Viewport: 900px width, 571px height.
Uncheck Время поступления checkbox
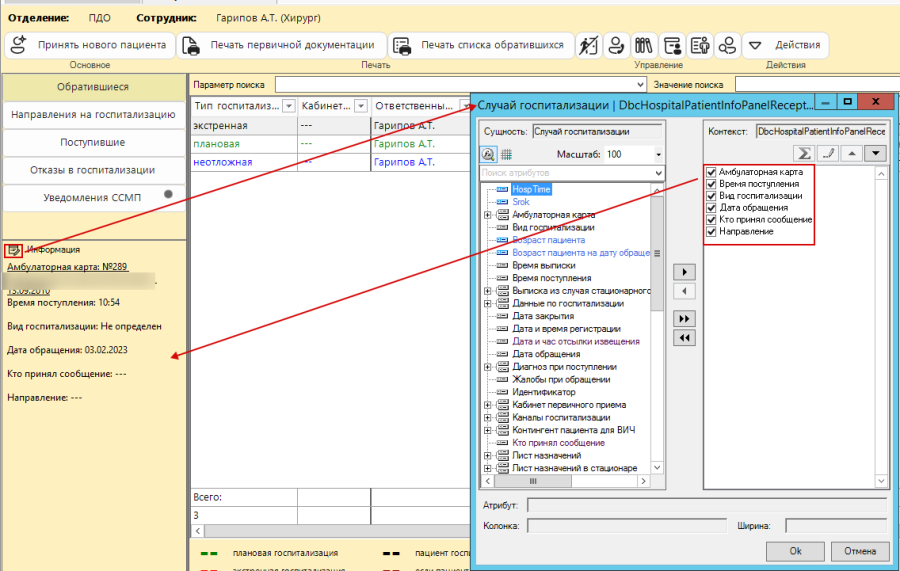point(711,184)
